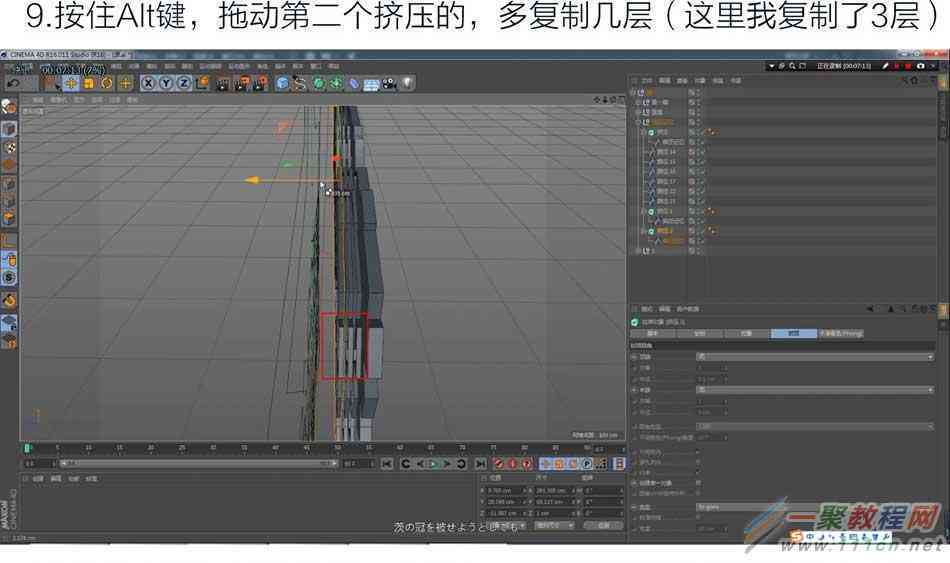Toggle 创建单一对象 checkbox
The width and height of the screenshot is (950, 563).
[x=699, y=483]
